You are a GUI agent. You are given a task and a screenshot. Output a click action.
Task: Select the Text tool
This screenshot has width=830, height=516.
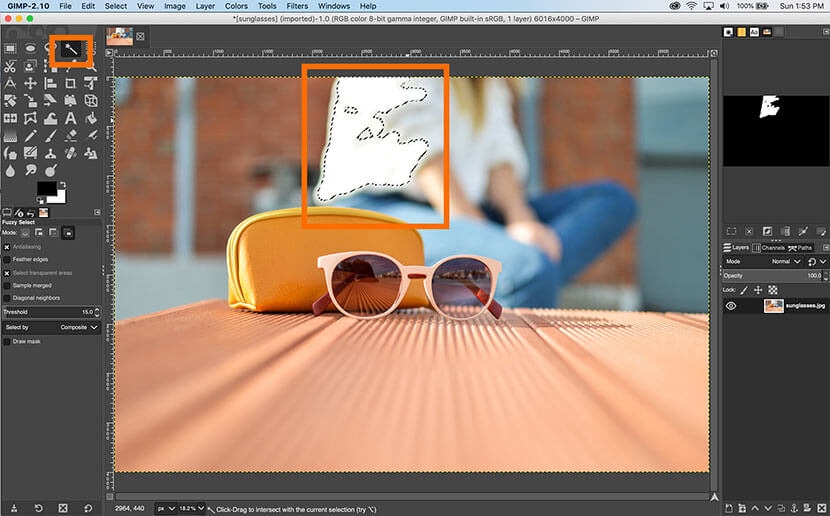[72, 118]
